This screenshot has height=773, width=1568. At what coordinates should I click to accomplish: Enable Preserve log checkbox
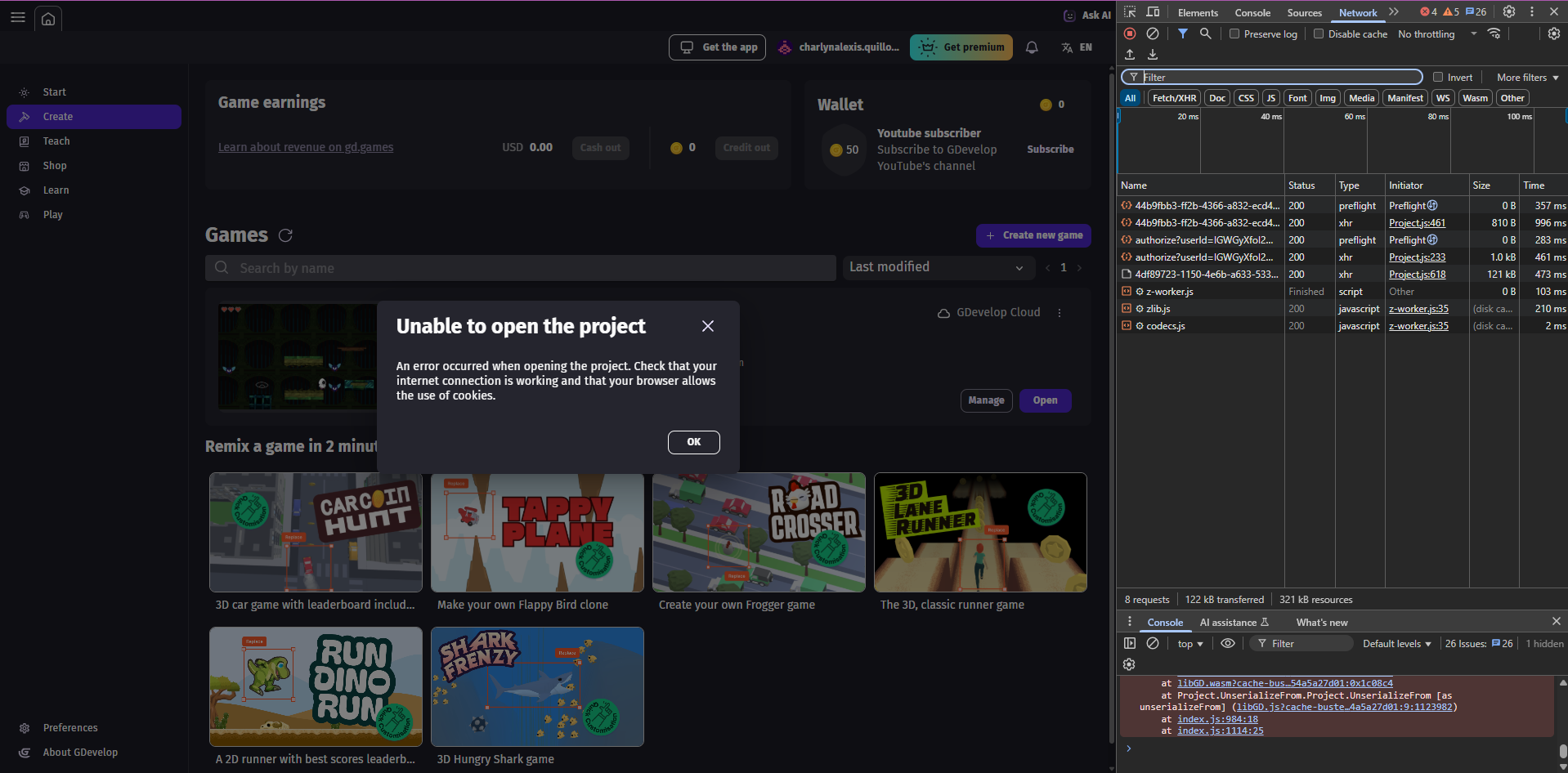click(1234, 34)
